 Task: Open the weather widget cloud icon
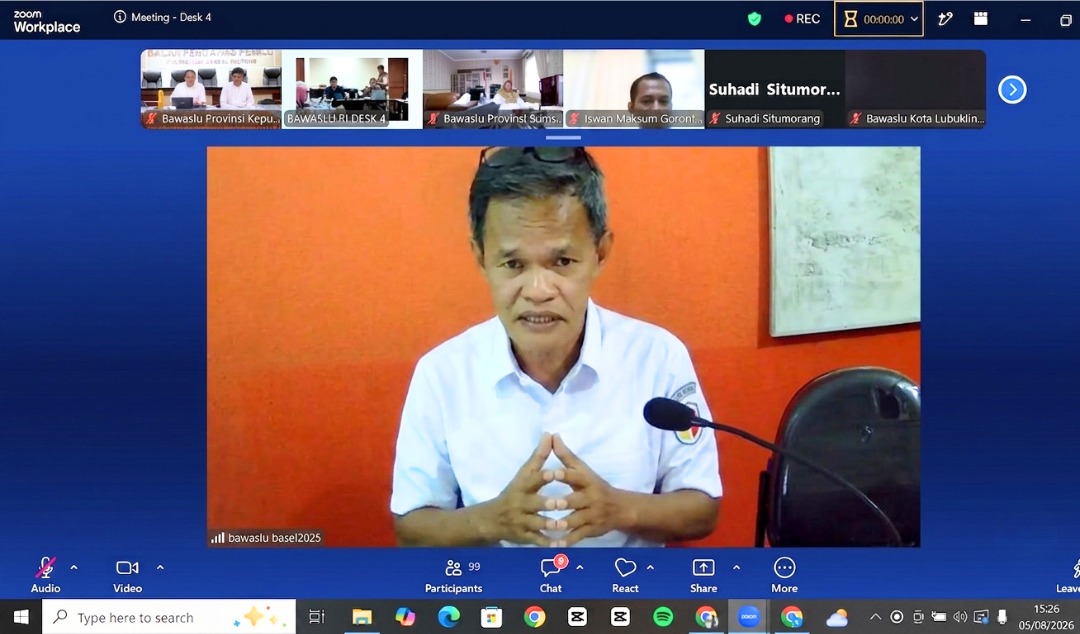837,618
